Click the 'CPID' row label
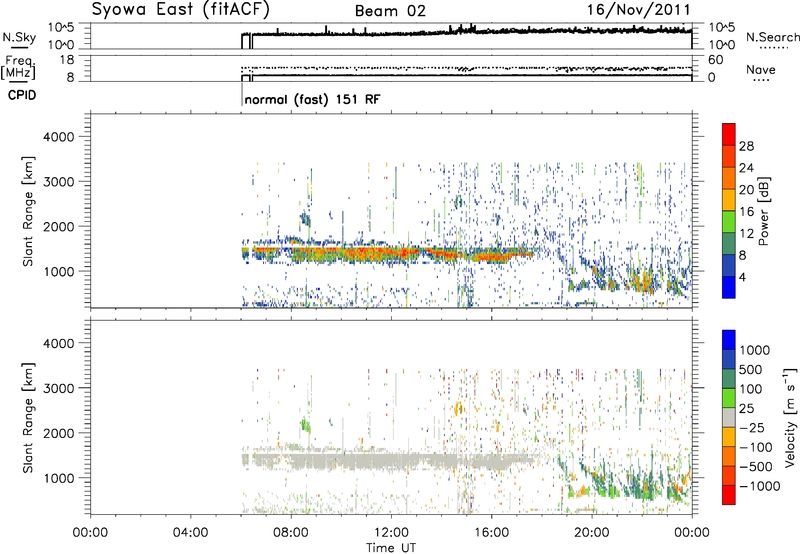This screenshot has width=800, height=554. coord(22,95)
